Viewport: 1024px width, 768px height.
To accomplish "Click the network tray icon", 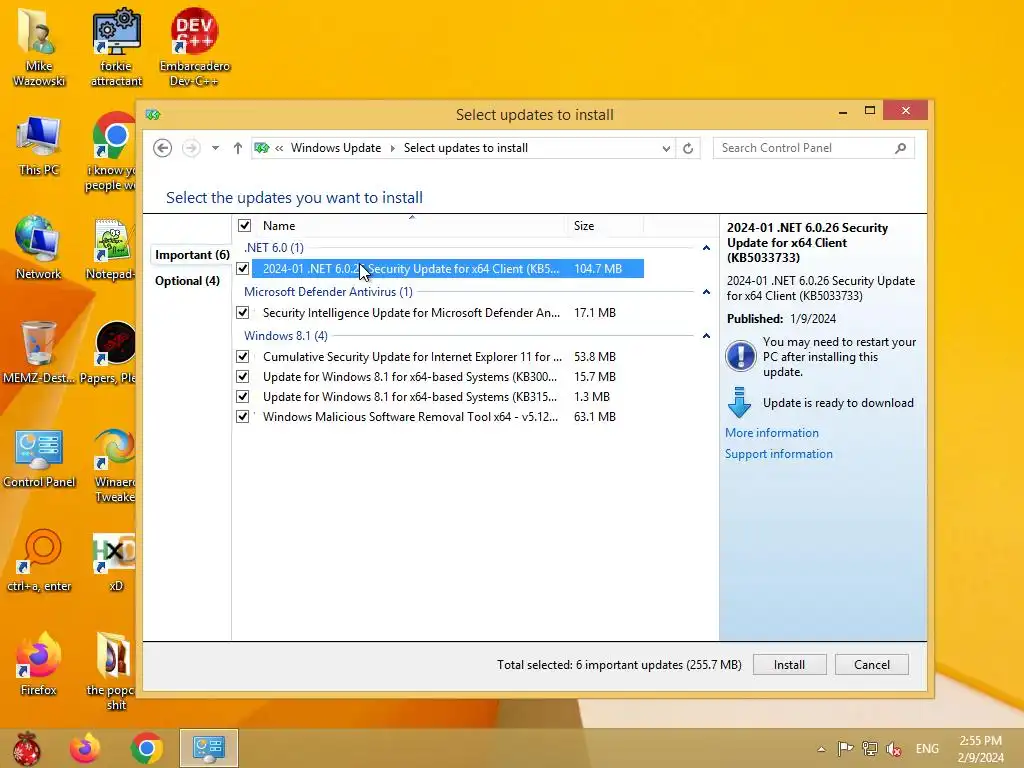I will pyautogui.click(x=870, y=748).
